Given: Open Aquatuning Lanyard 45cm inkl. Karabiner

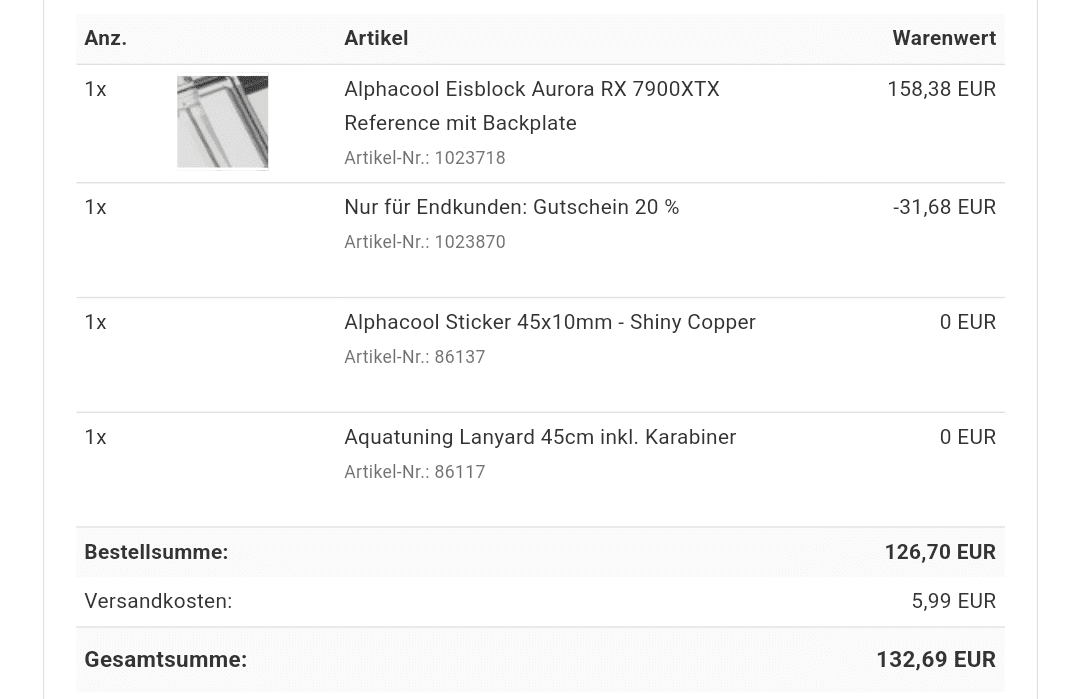Looking at the screenshot, I should coord(540,437).
